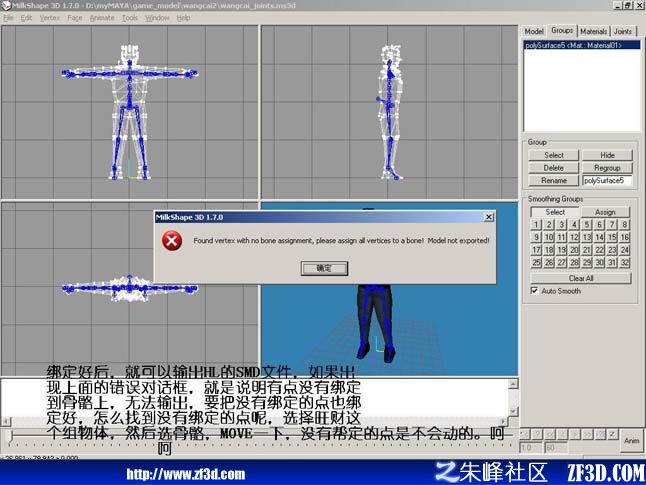Image resolution: width=646 pixels, height=485 pixels.
Task: Click the Delete group button
Action: tap(554, 168)
